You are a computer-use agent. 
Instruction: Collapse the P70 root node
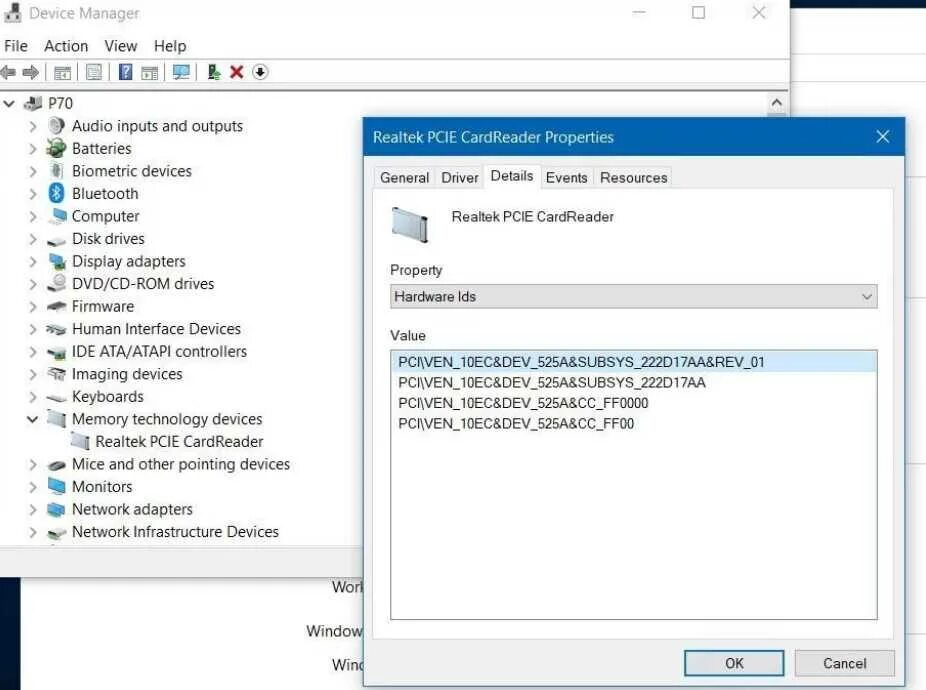tap(9, 103)
